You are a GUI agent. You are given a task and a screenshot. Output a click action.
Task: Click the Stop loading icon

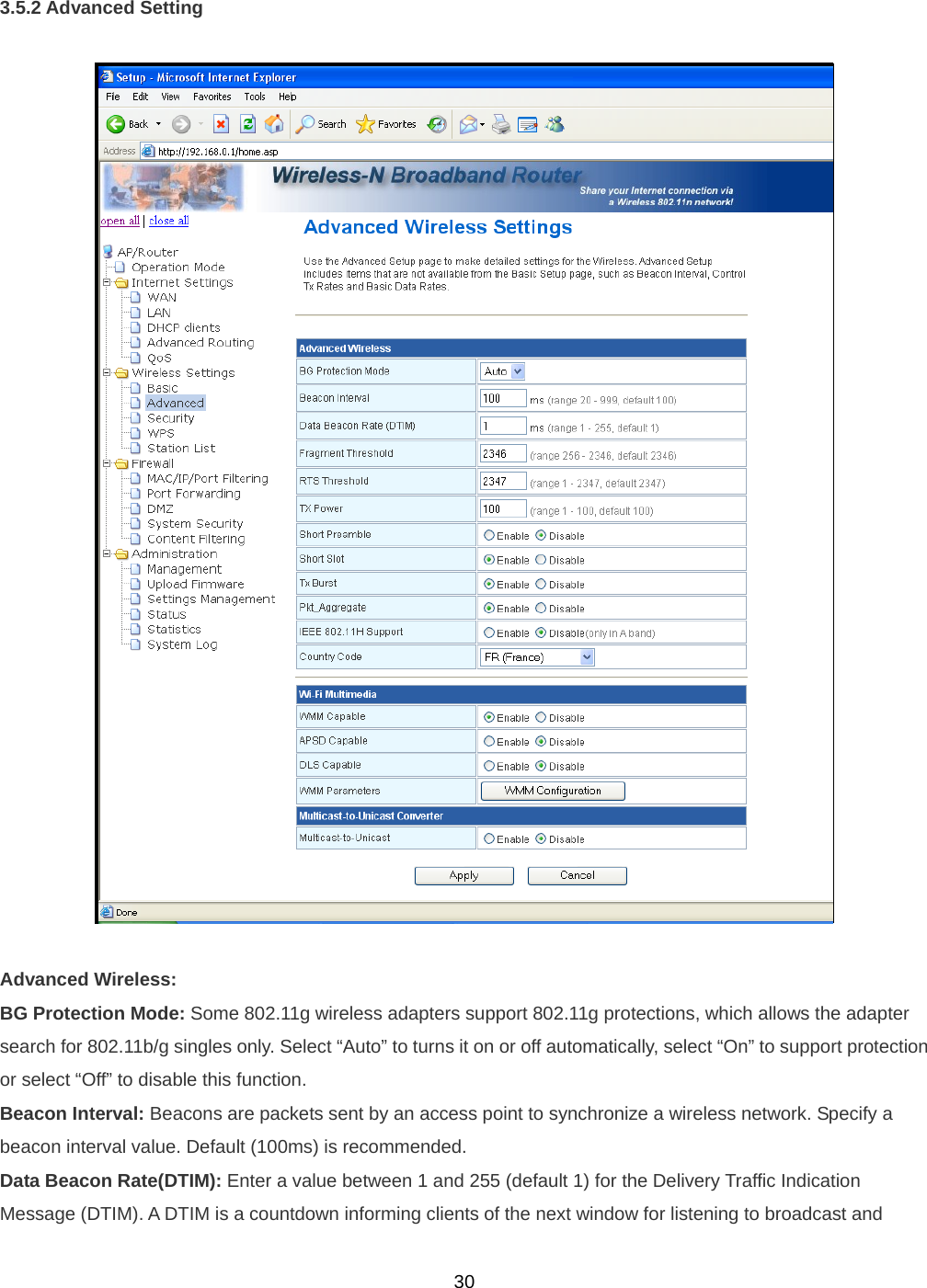click(x=221, y=124)
